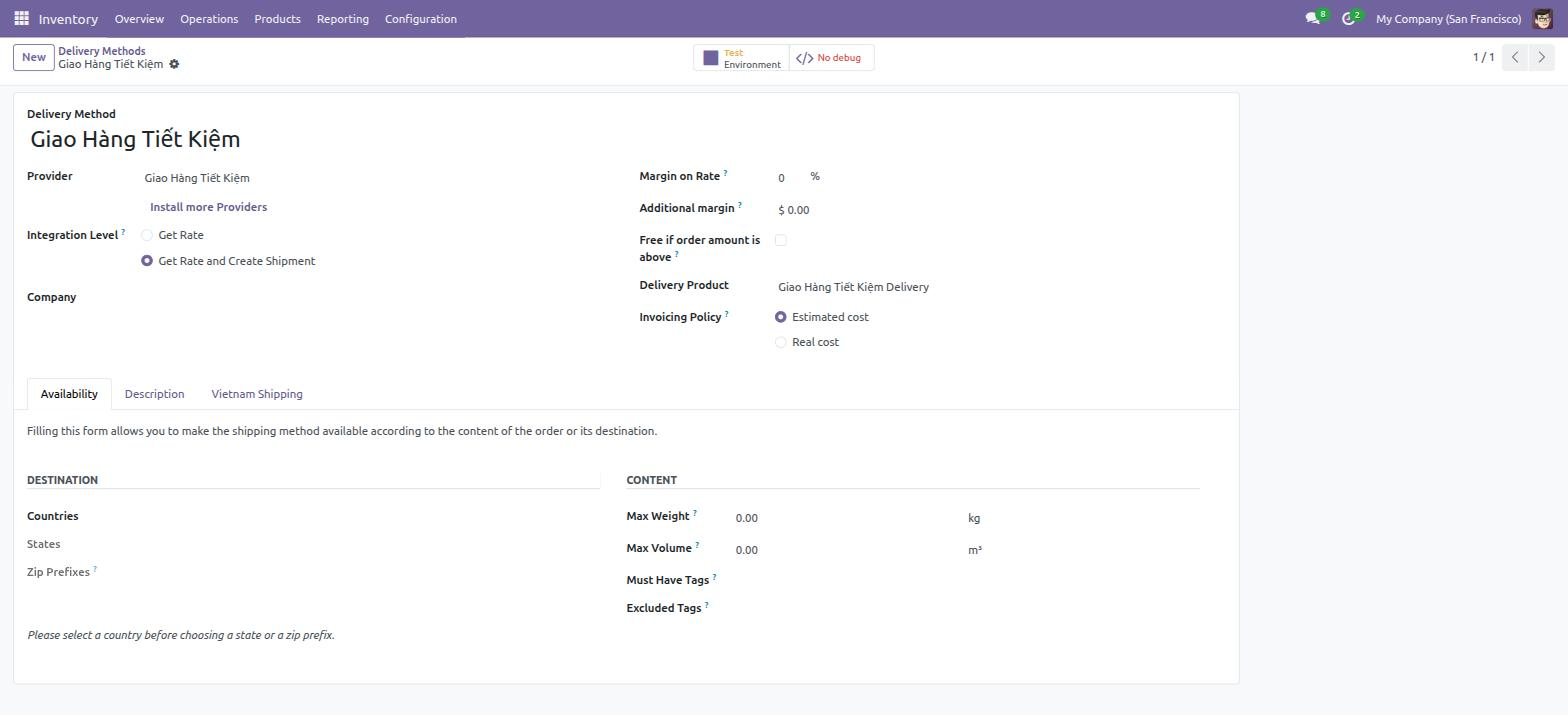Open the Company dropdown field

[x=371, y=298]
